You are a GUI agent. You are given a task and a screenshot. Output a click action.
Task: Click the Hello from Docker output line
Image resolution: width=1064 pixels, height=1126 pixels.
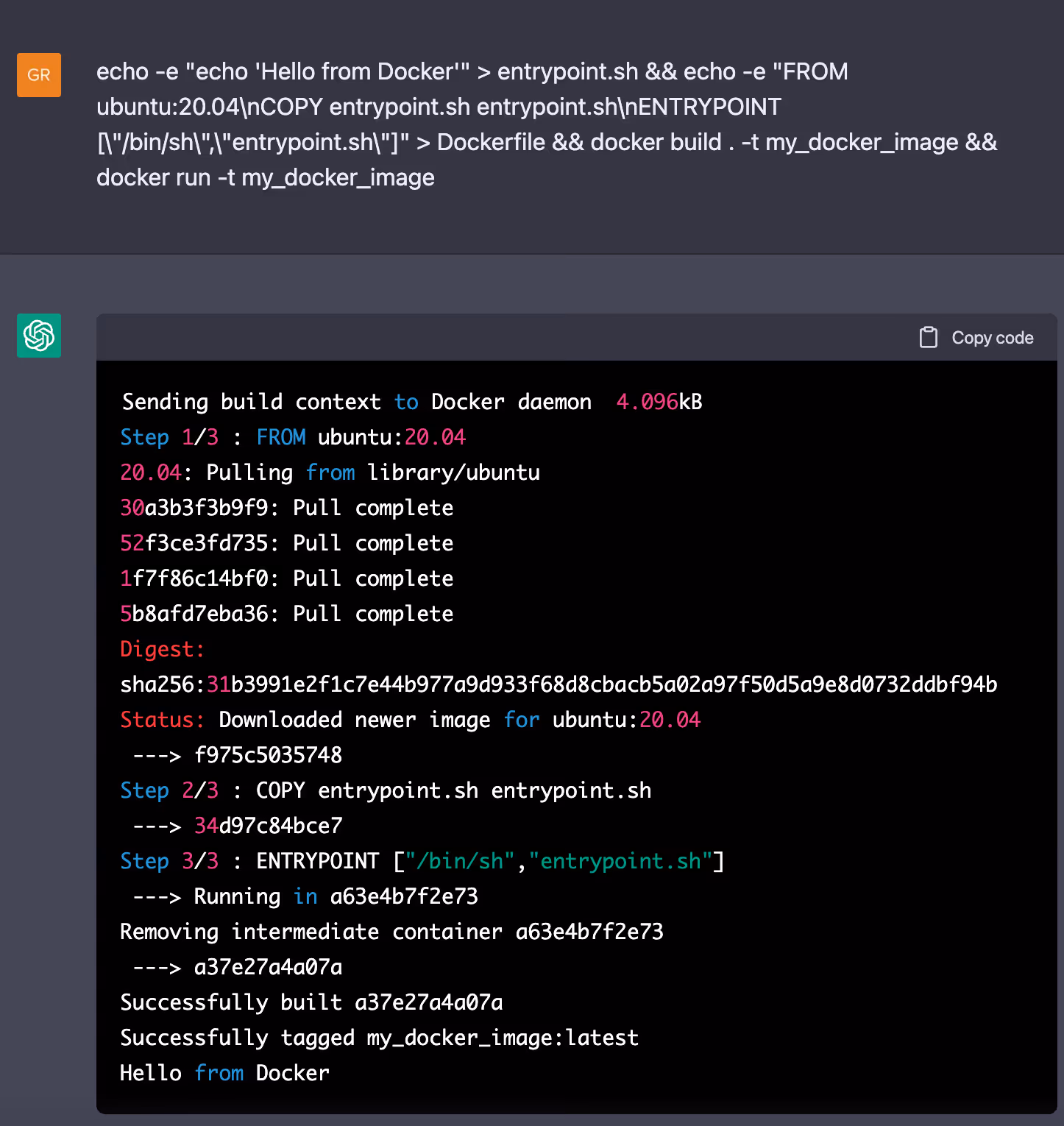point(224,1072)
